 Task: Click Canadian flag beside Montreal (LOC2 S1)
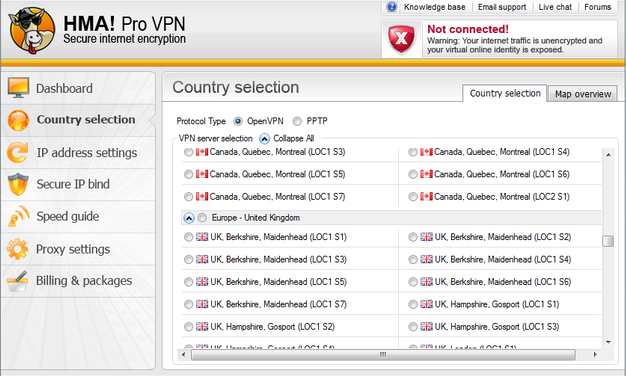click(426, 197)
